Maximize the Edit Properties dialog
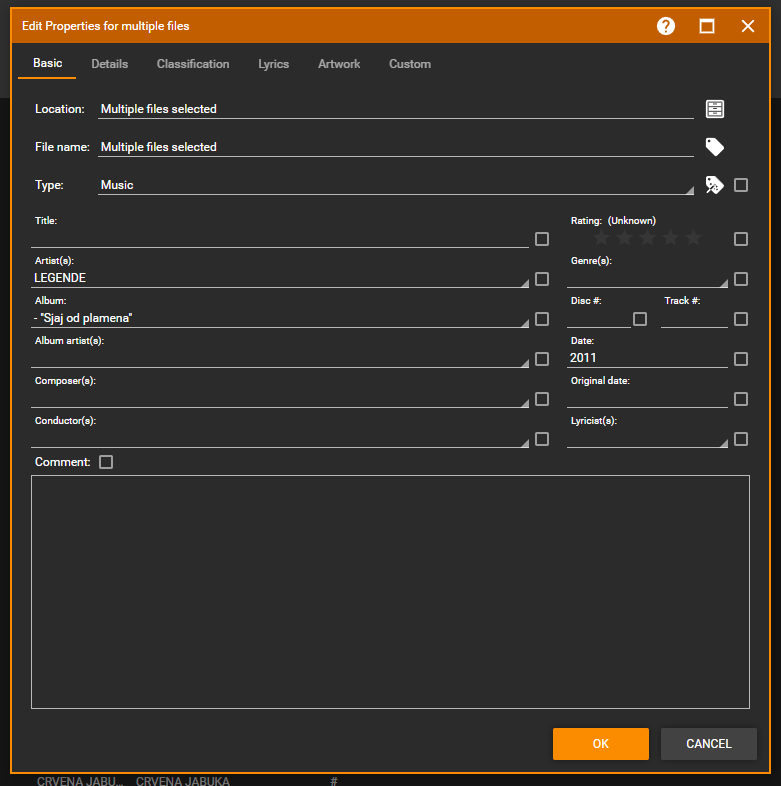 tap(707, 26)
